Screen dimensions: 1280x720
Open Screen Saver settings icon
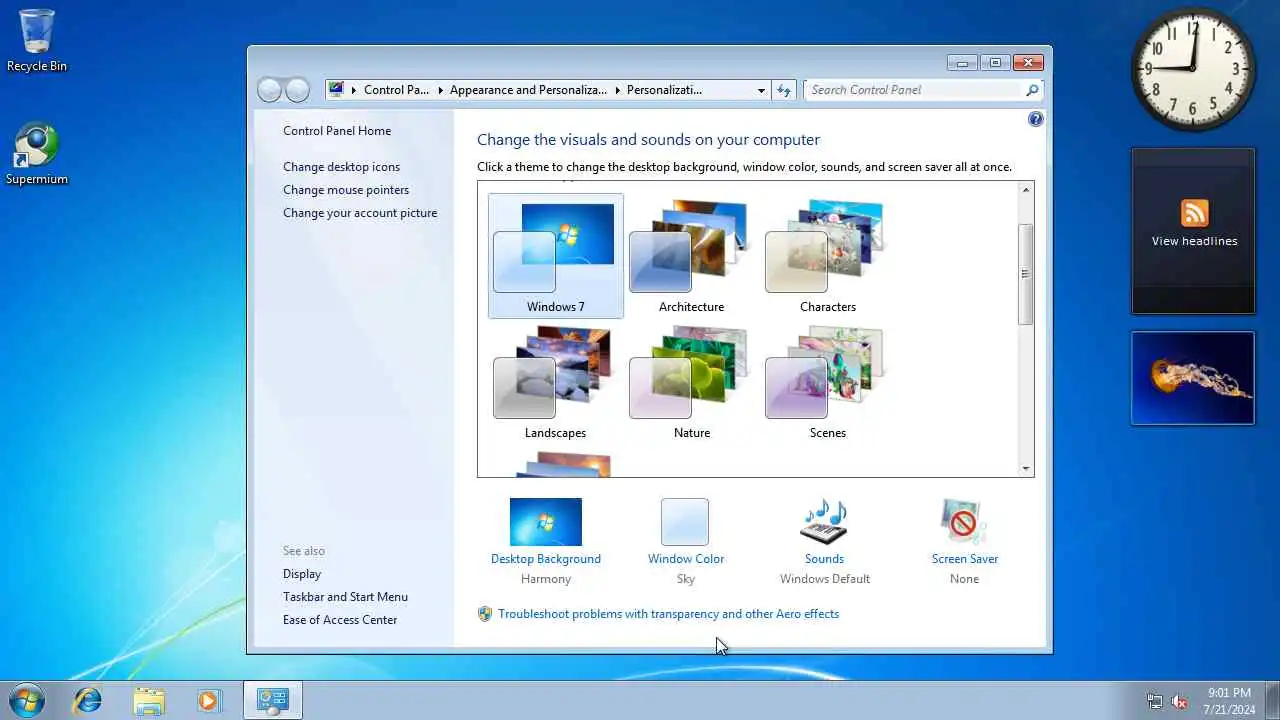[964, 522]
